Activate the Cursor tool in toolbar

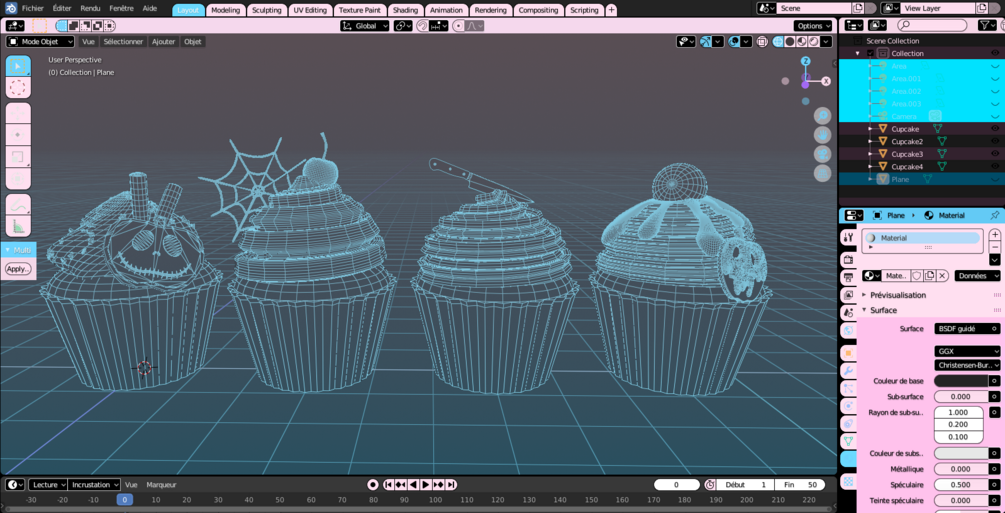(x=18, y=88)
